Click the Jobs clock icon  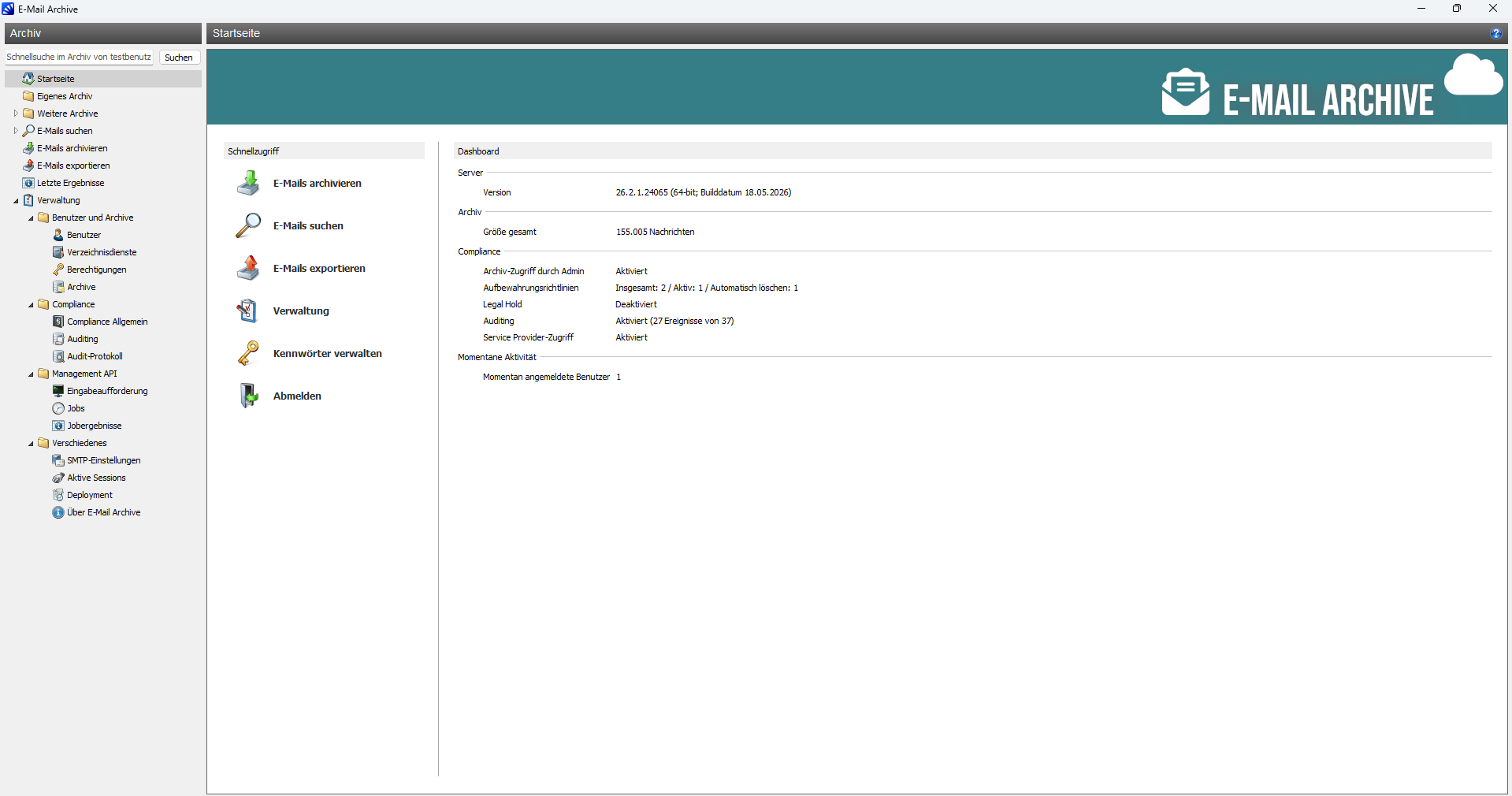pos(58,408)
